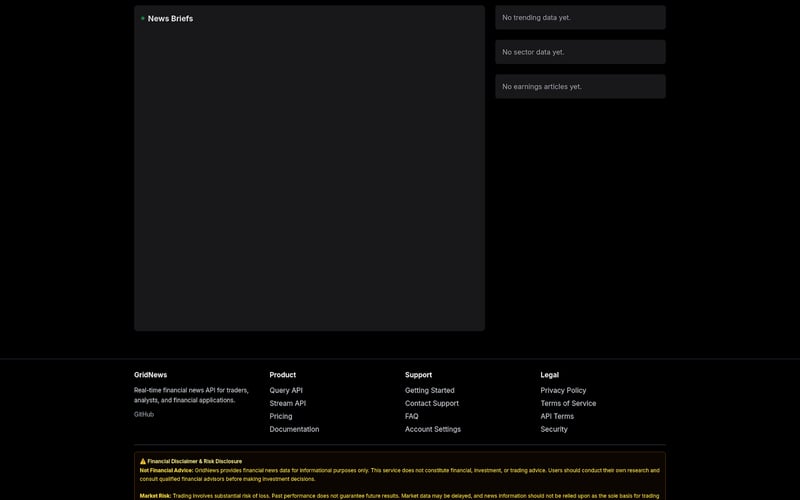Click the Support column heading
Screen dimensions: 800x500
[x=418, y=374]
